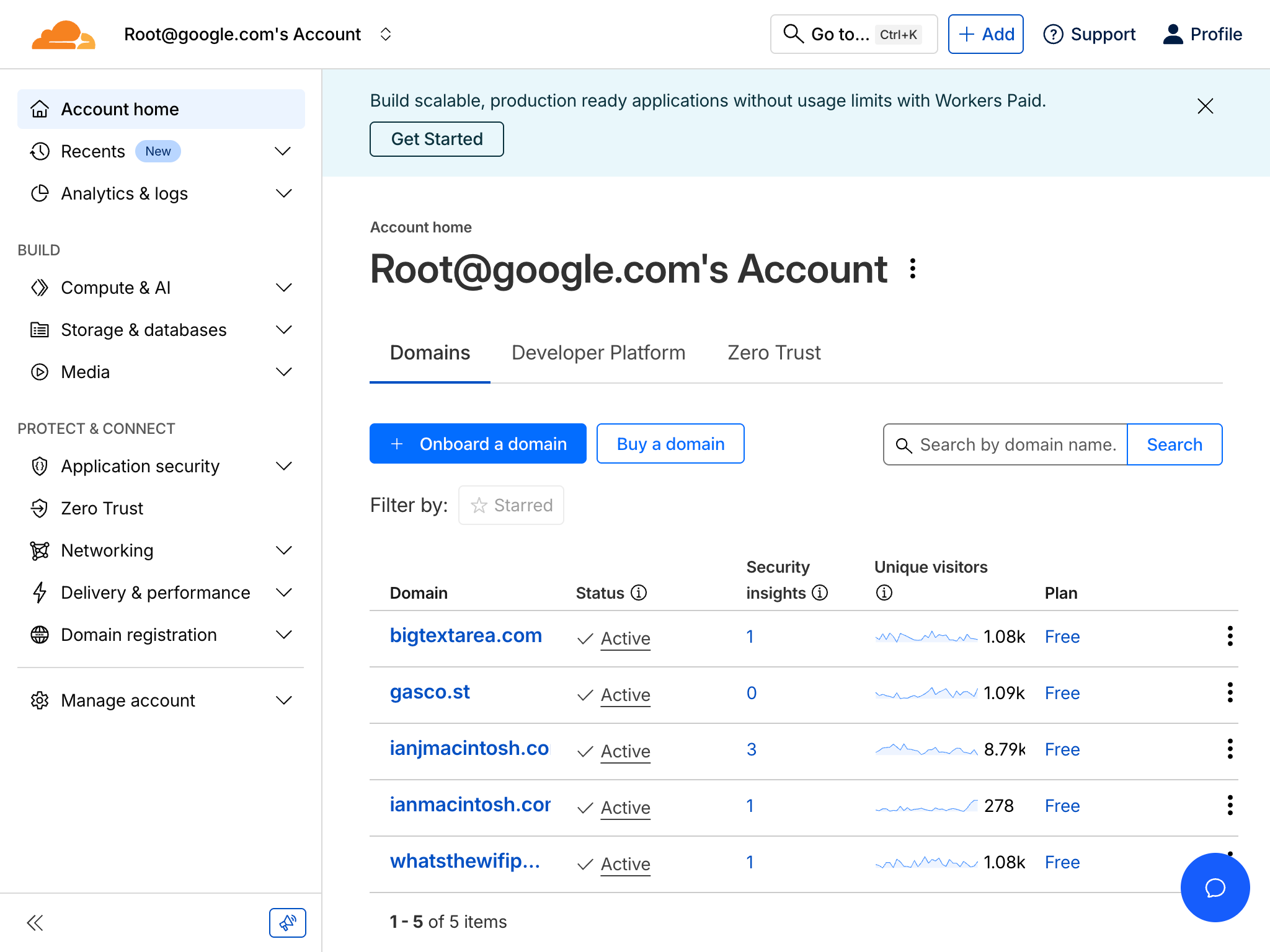Expand Manage account in the sidebar
Viewport: 1270px width, 952px height.
(283, 700)
